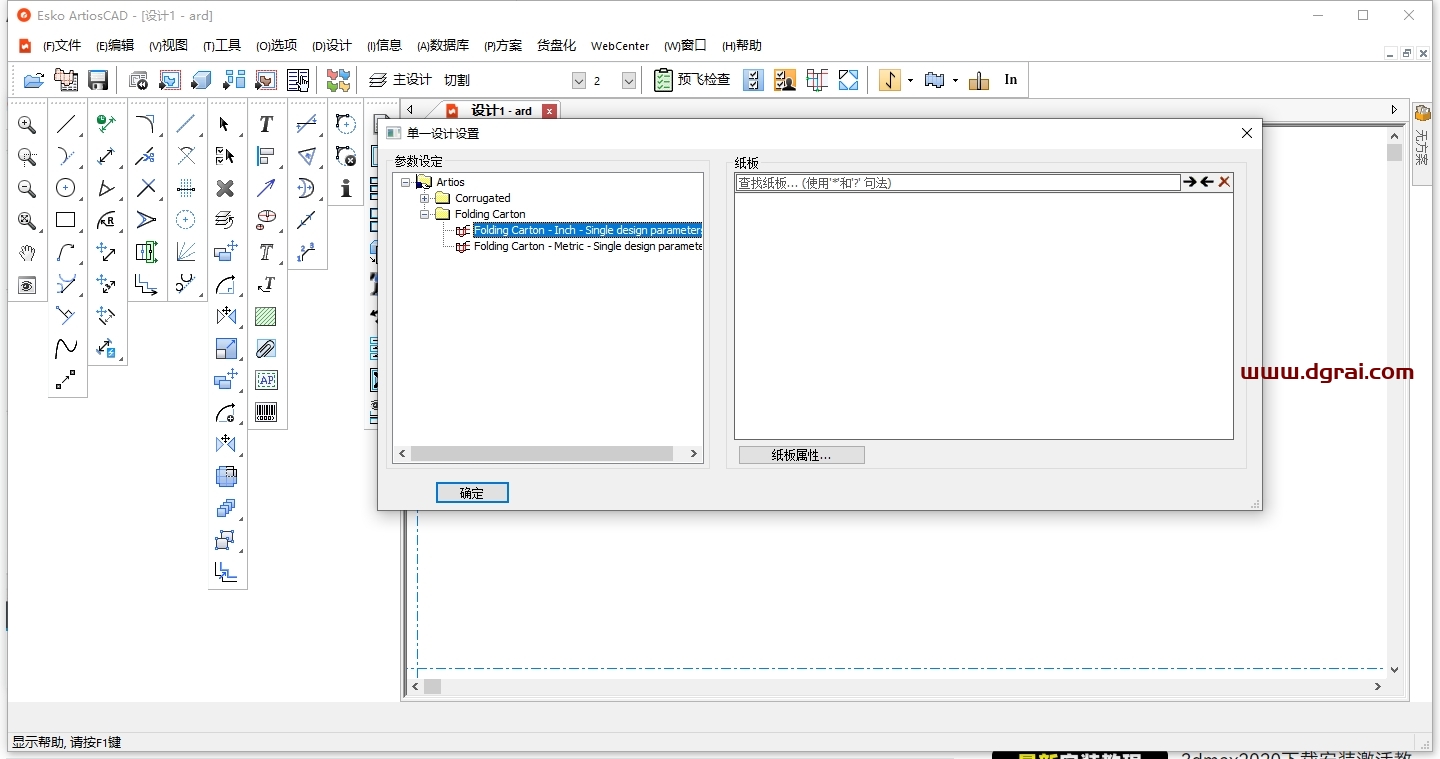
Task: Open dropdown arrow beside blue board icon
Action: tap(956, 81)
